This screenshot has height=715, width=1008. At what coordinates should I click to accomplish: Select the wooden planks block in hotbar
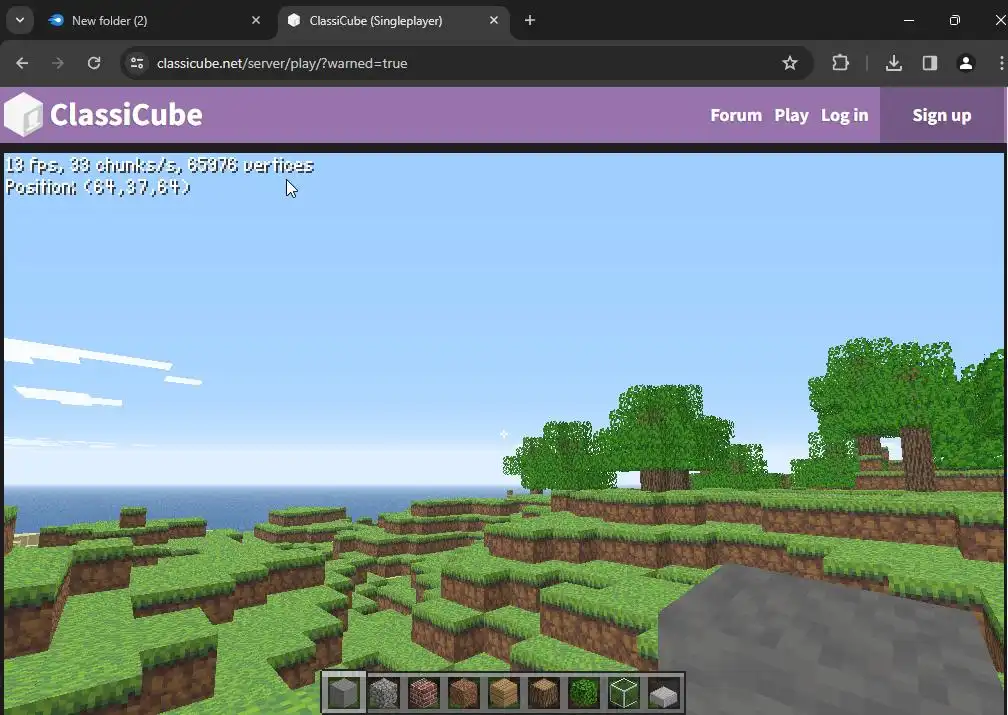click(503, 693)
